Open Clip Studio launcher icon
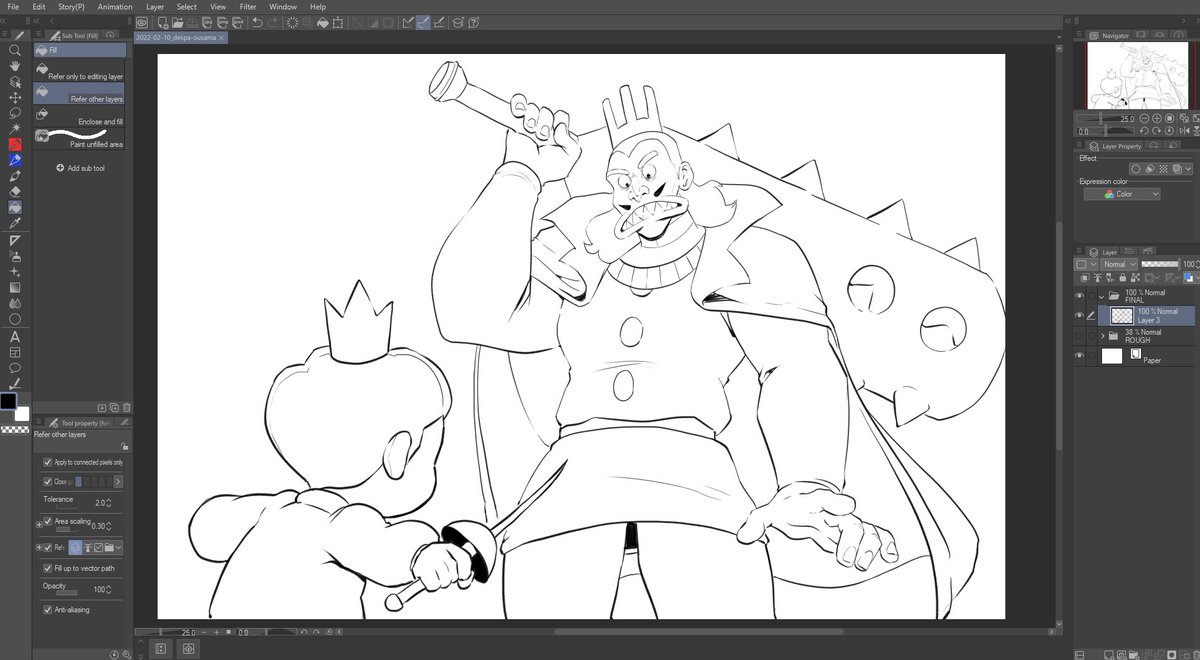The height and width of the screenshot is (660, 1200). [143, 22]
